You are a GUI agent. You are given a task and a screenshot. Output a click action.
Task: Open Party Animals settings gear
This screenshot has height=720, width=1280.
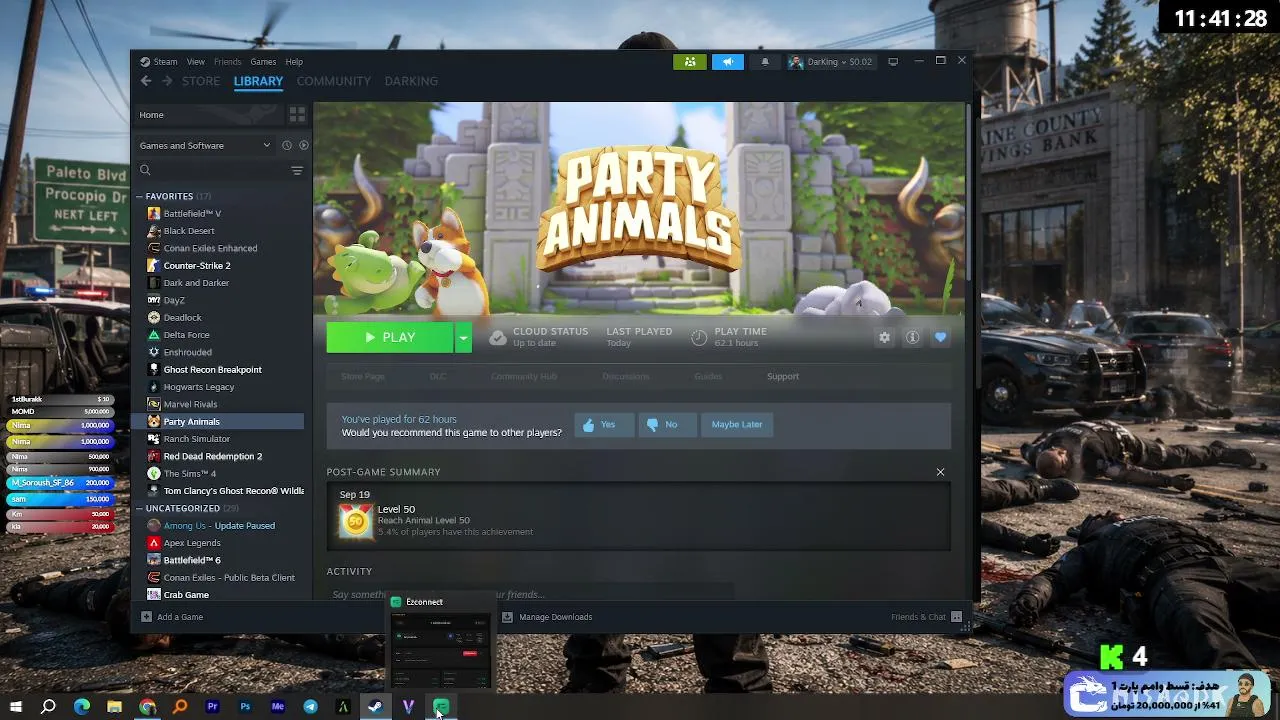(x=884, y=338)
